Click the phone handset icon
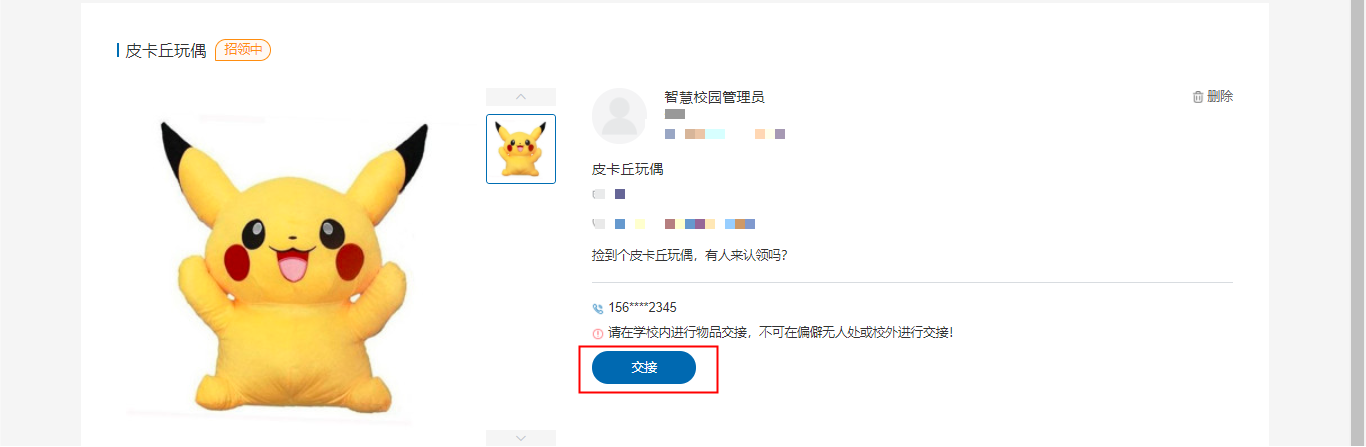The image size is (1366, 447). point(598,309)
